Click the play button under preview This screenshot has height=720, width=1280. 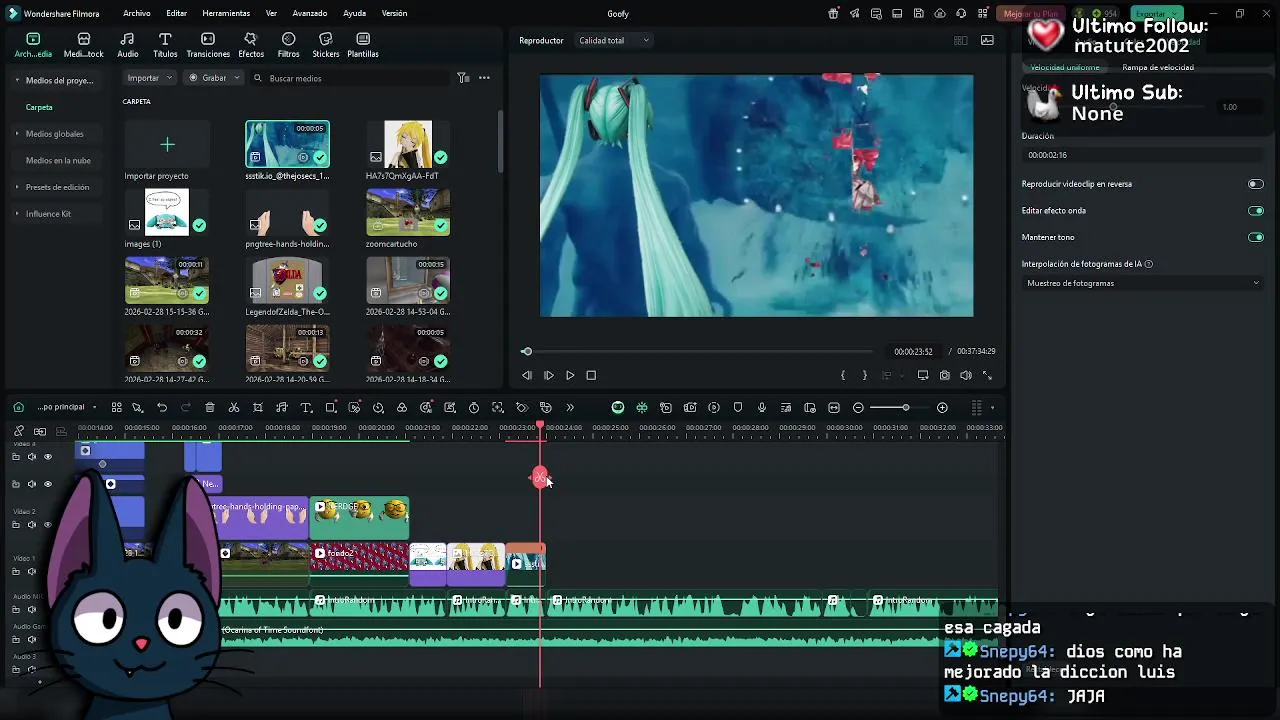click(570, 375)
